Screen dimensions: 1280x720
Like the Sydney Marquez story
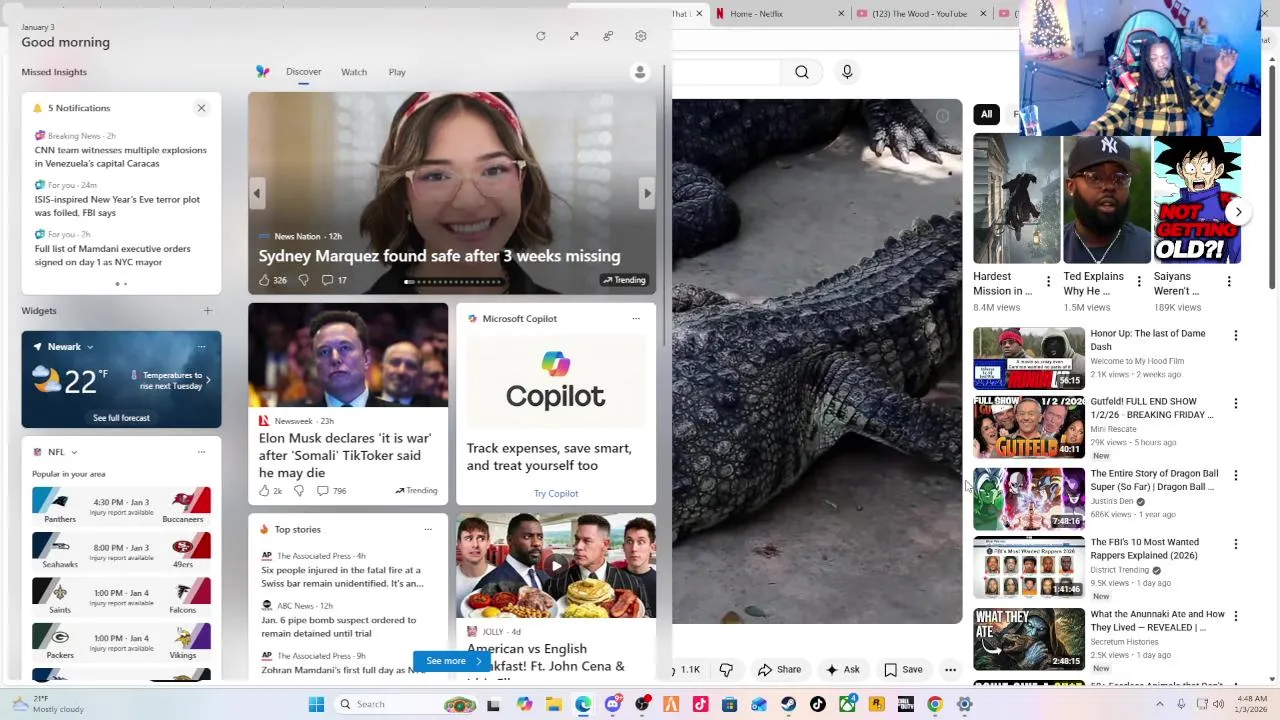265,280
